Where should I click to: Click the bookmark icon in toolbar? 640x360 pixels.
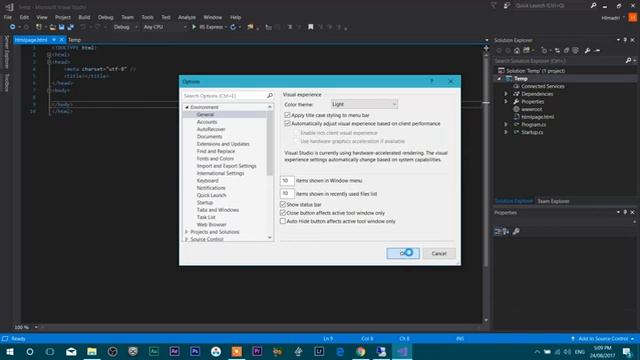(311, 27)
